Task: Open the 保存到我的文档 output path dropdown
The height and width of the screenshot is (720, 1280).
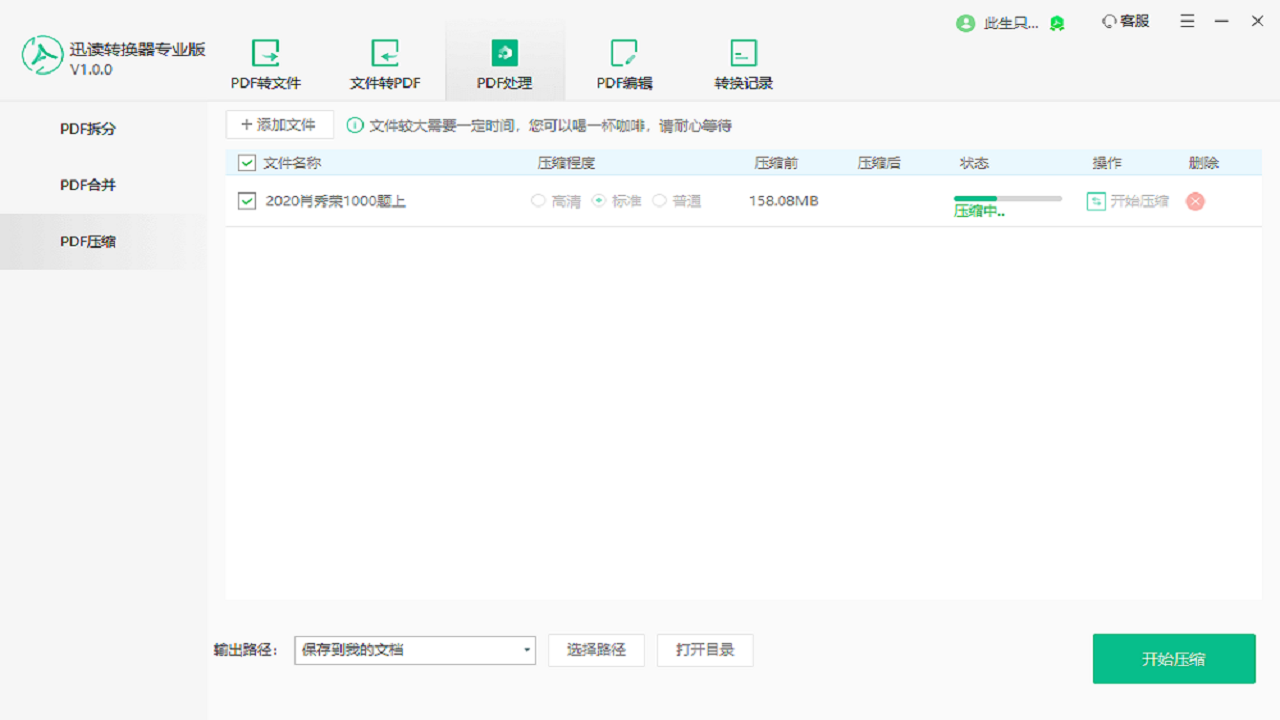Action: (x=414, y=650)
